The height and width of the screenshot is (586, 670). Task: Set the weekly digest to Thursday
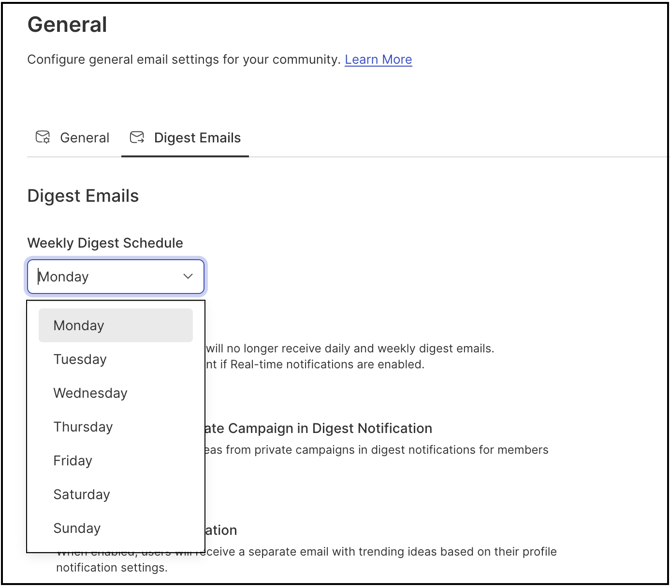click(x=83, y=427)
